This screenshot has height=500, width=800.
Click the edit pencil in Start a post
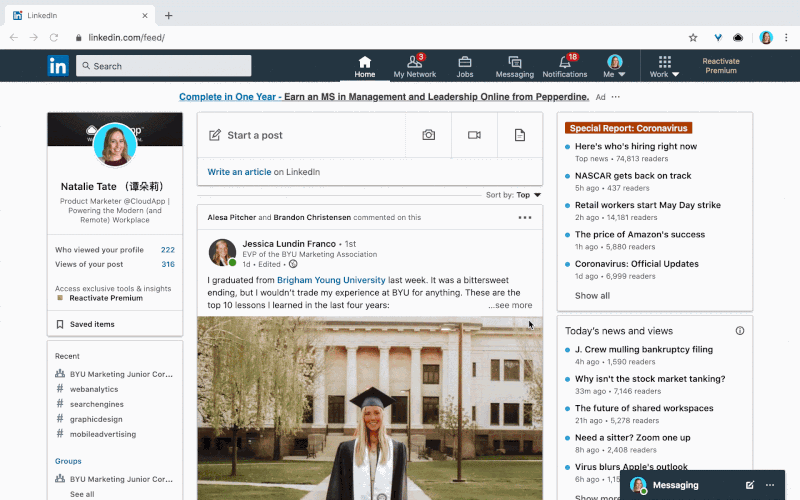click(215, 135)
